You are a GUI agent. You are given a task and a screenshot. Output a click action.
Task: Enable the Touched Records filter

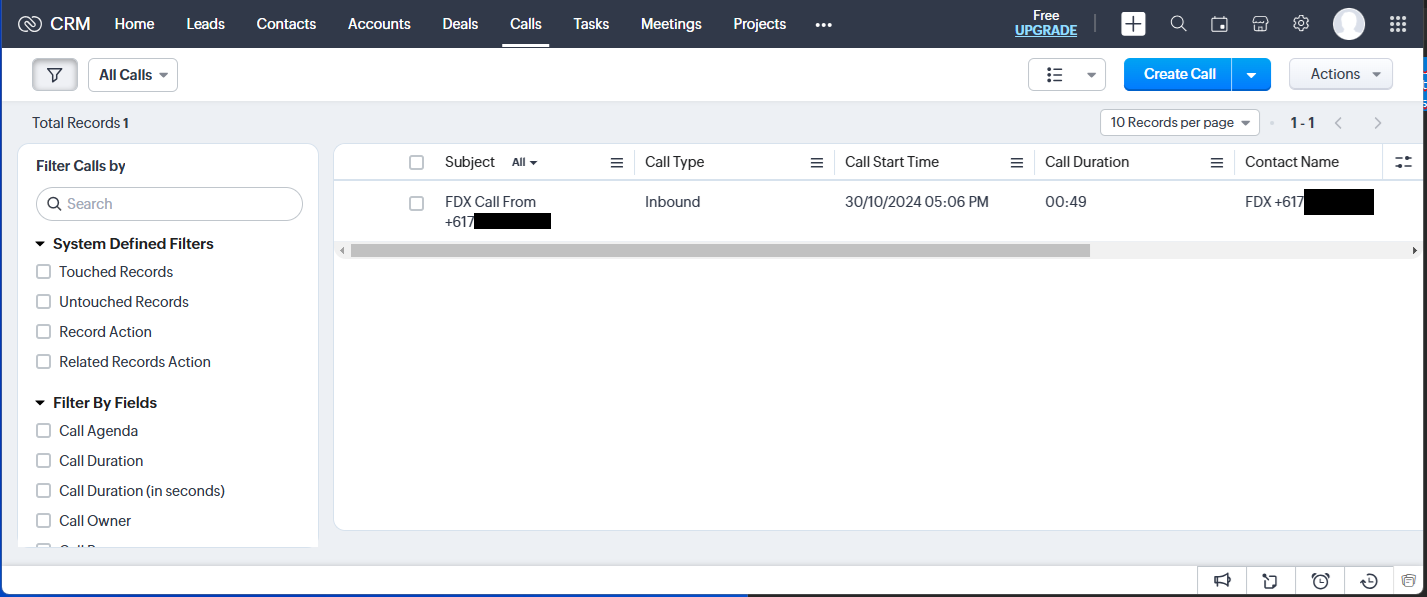click(x=43, y=272)
